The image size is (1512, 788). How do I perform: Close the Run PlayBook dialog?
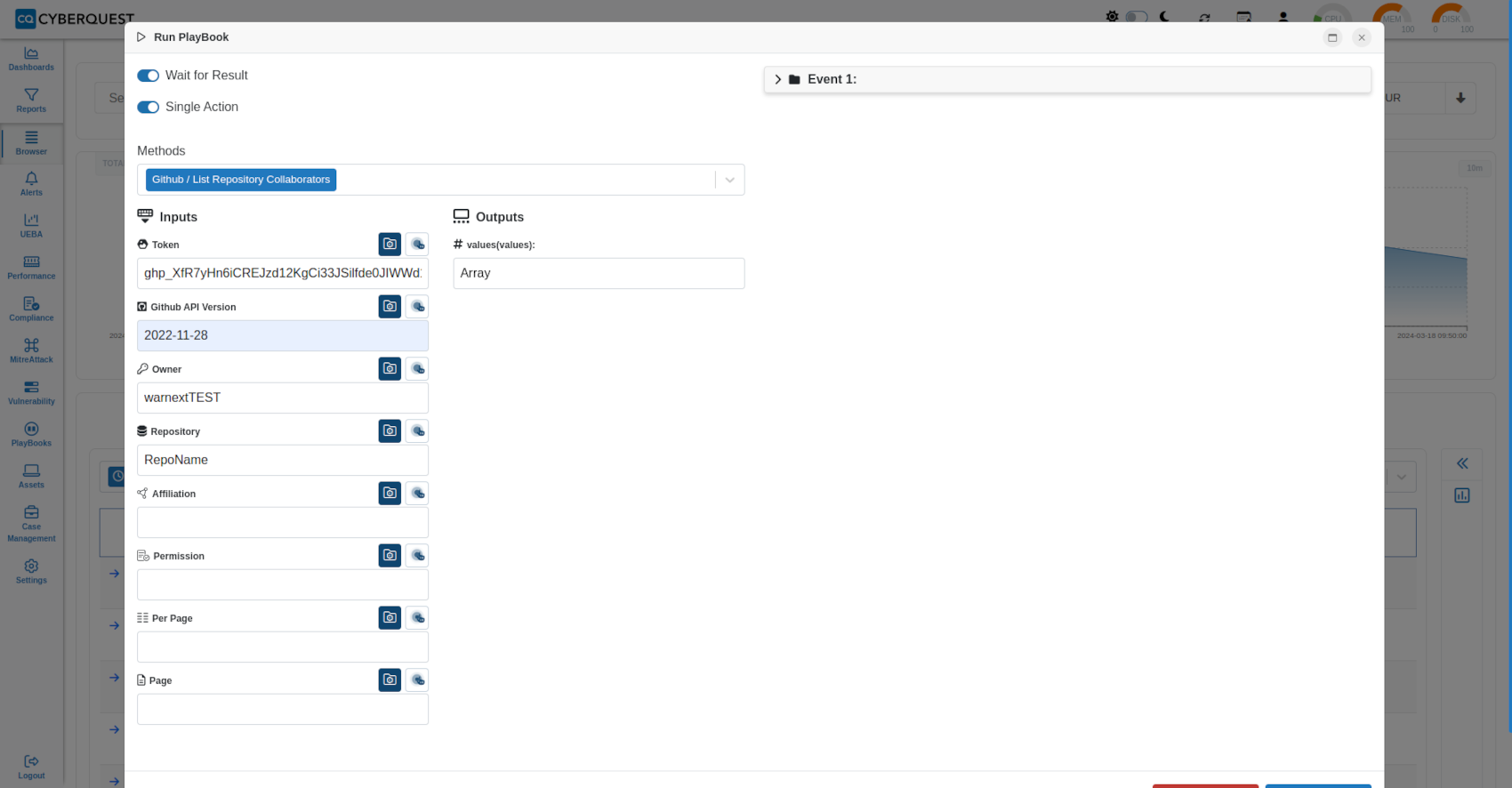tap(1362, 37)
